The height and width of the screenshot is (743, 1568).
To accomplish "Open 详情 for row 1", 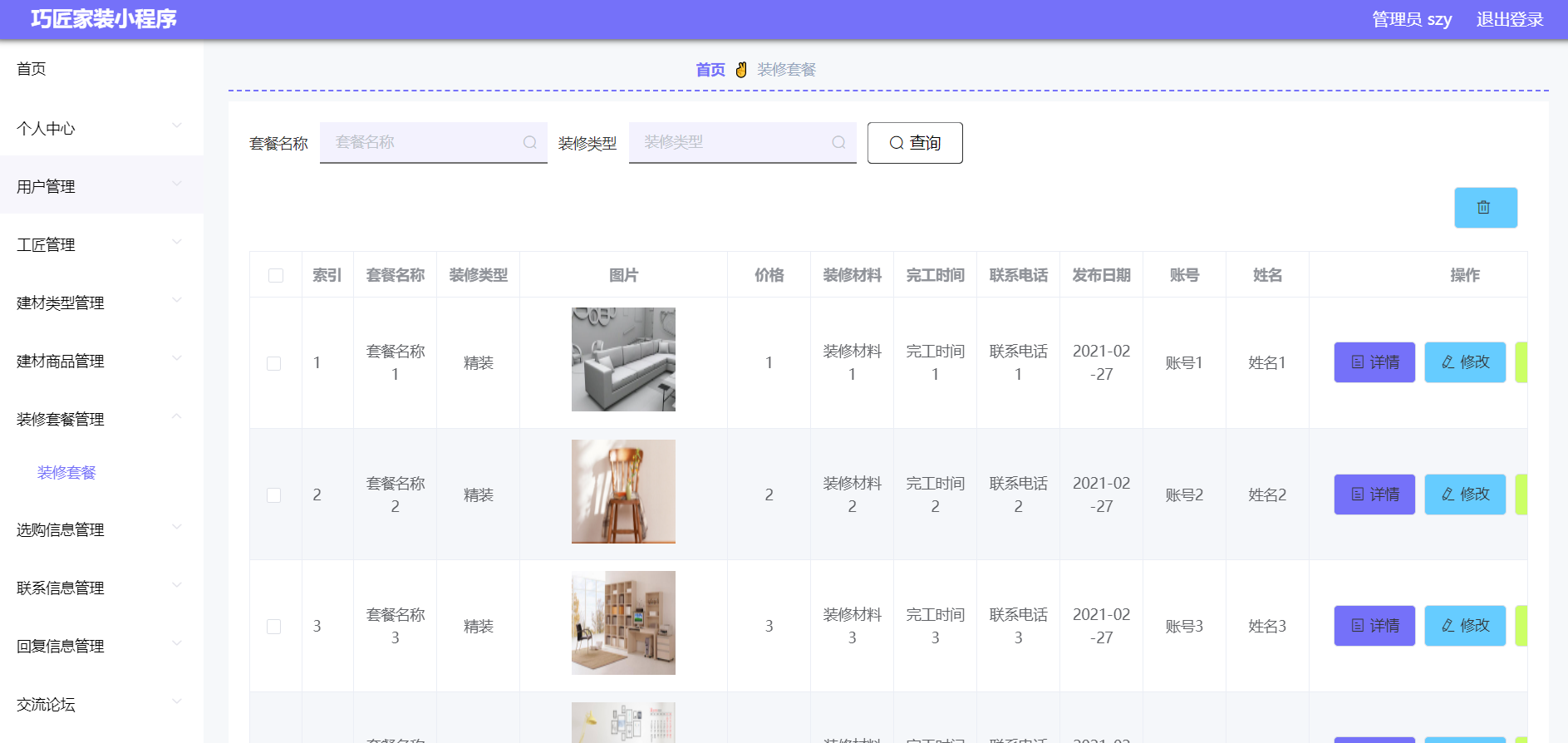I will [1374, 362].
